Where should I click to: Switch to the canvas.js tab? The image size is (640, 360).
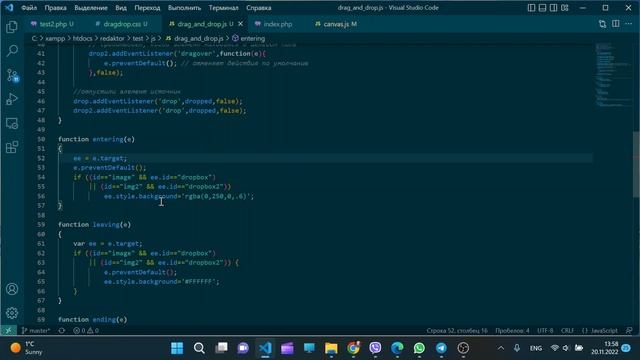coord(336,24)
